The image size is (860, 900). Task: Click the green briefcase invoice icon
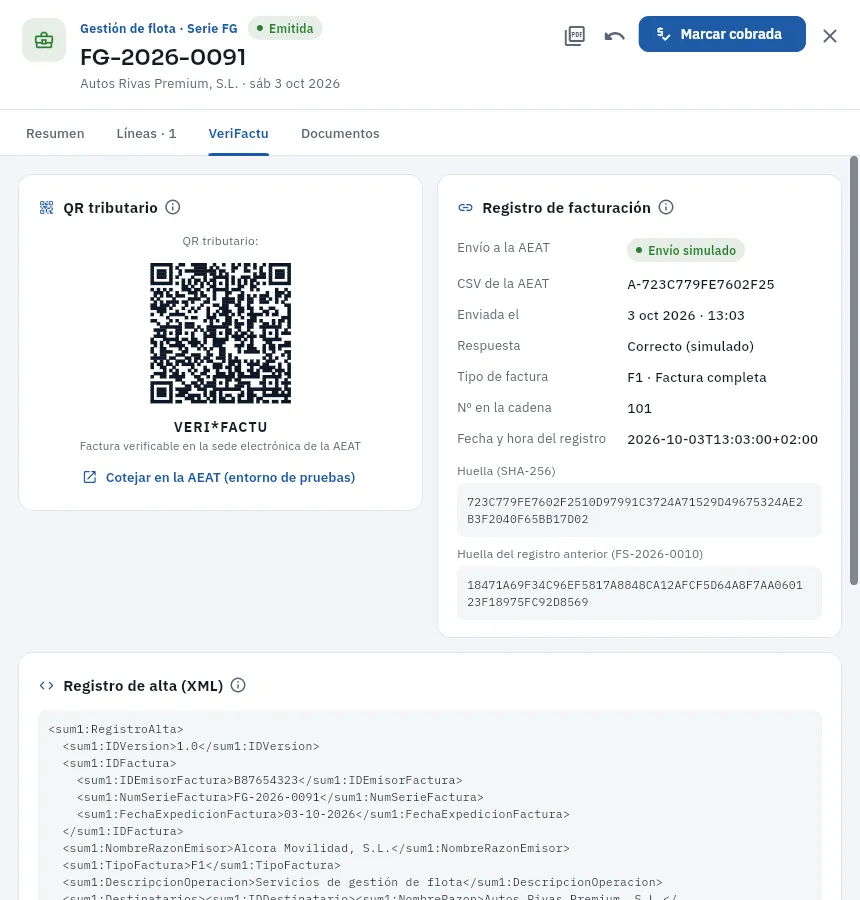[x=44, y=40]
